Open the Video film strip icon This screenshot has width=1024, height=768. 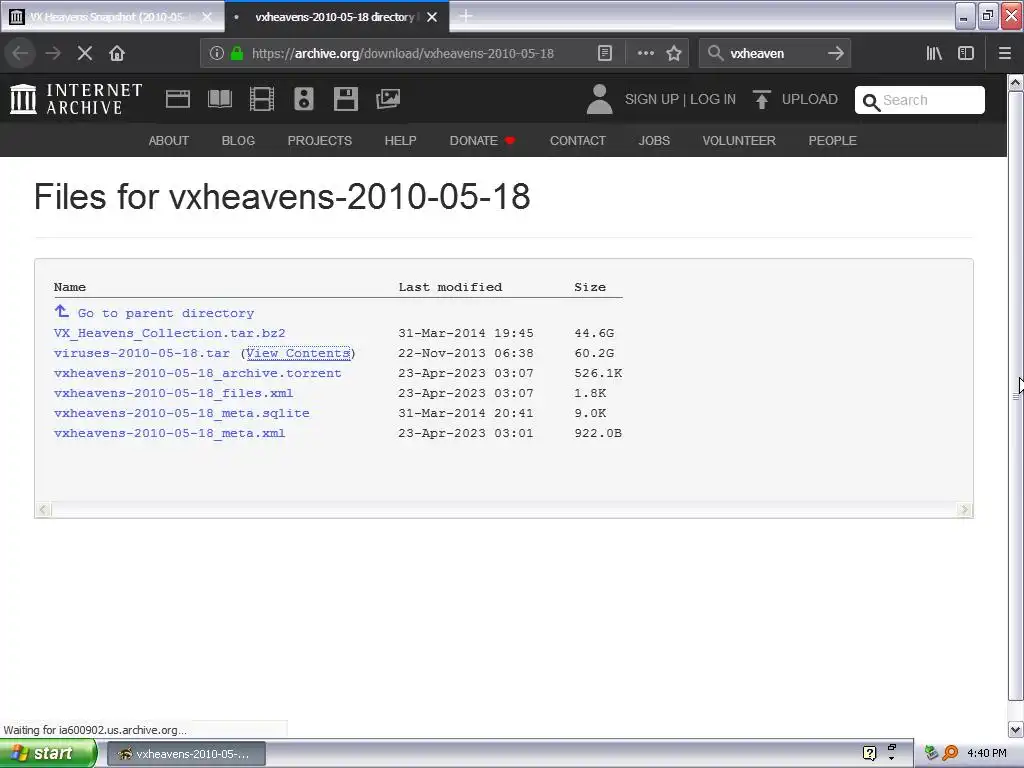pos(262,99)
